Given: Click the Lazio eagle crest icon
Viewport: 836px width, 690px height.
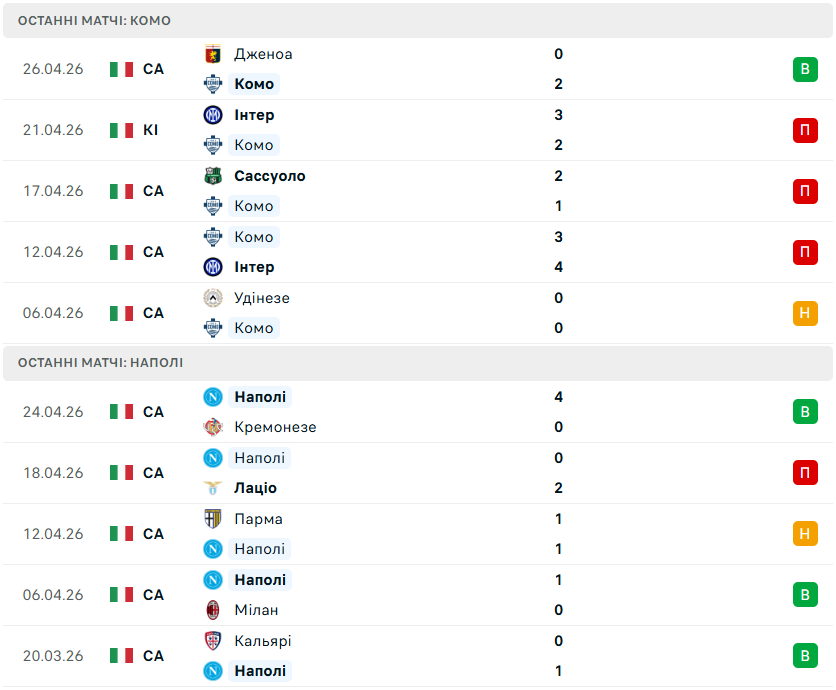Looking at the screenshot, I should (x=213, y=488).
